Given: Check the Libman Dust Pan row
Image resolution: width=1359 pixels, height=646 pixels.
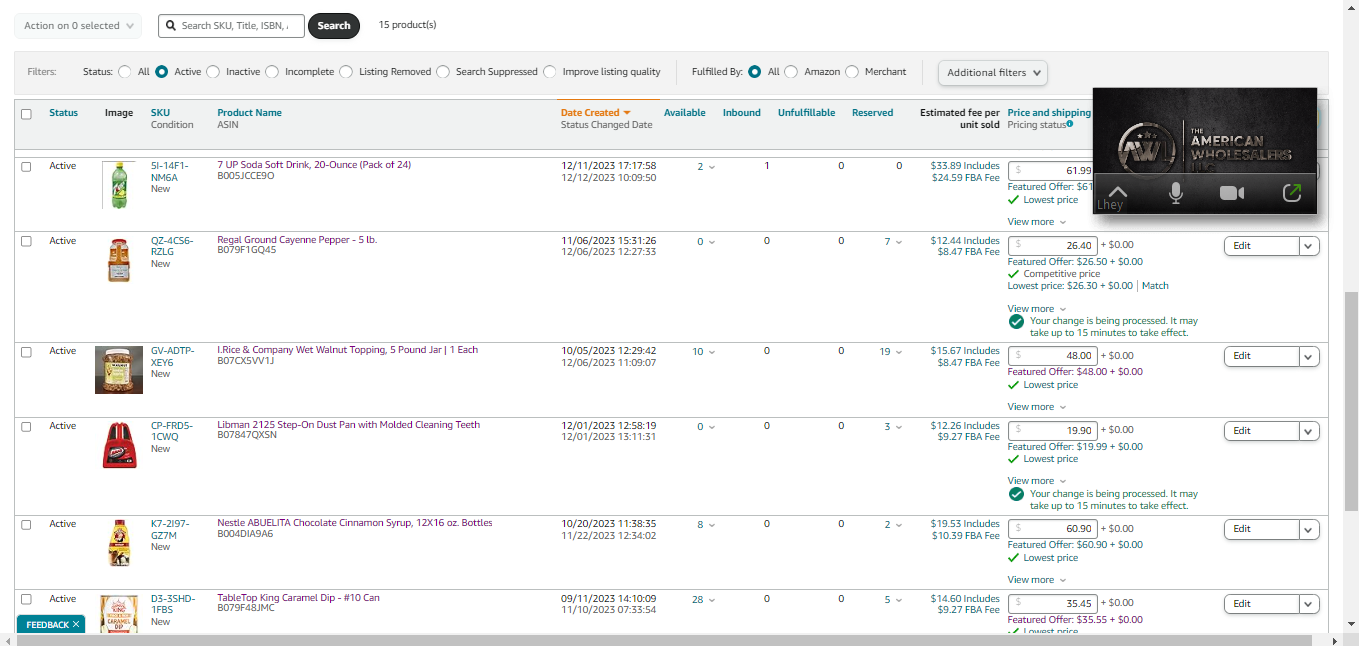Looking at the screenshot, I should [x=27, y=427].
